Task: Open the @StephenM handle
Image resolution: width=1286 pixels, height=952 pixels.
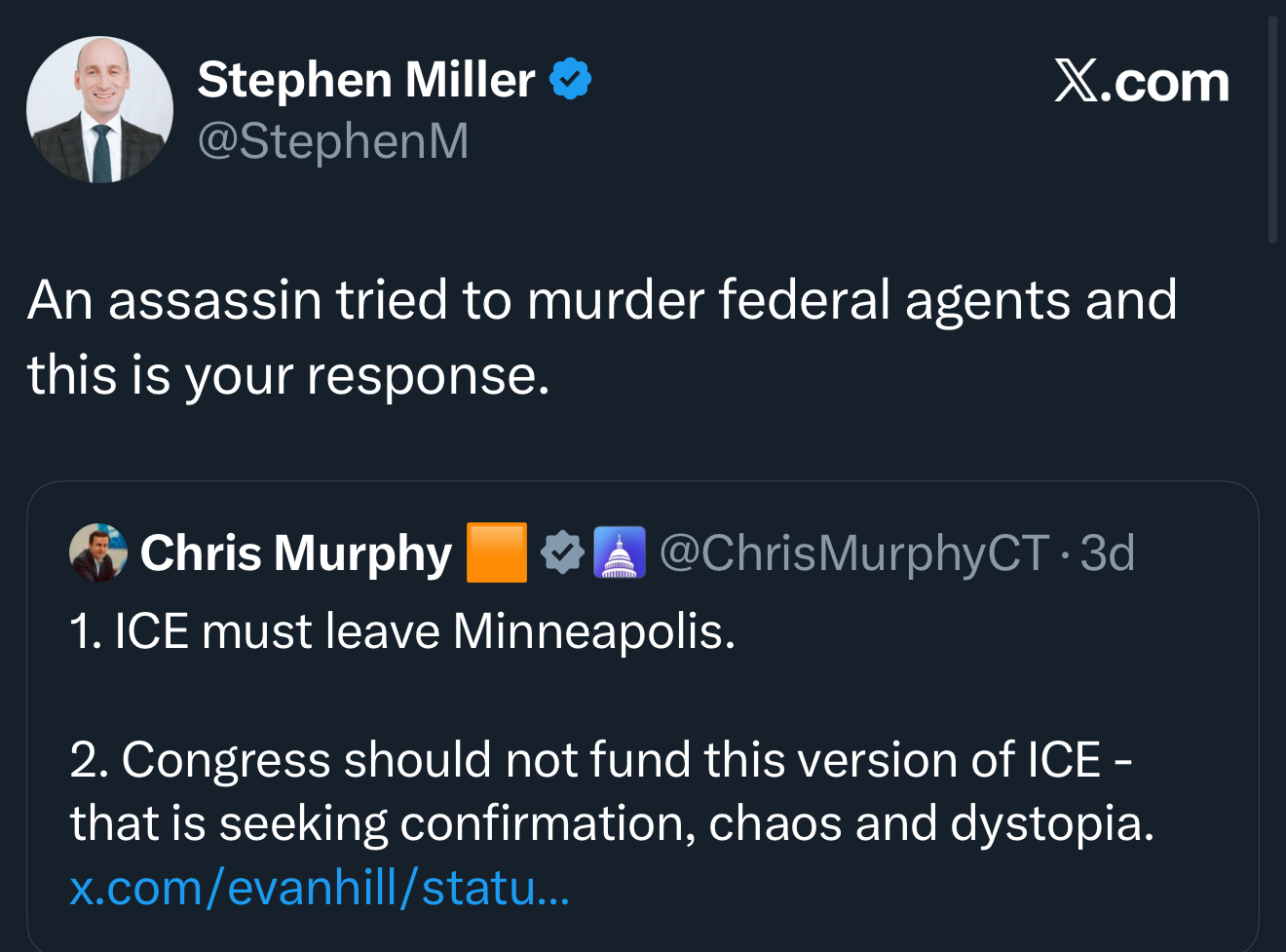Action: click(333, 141)
